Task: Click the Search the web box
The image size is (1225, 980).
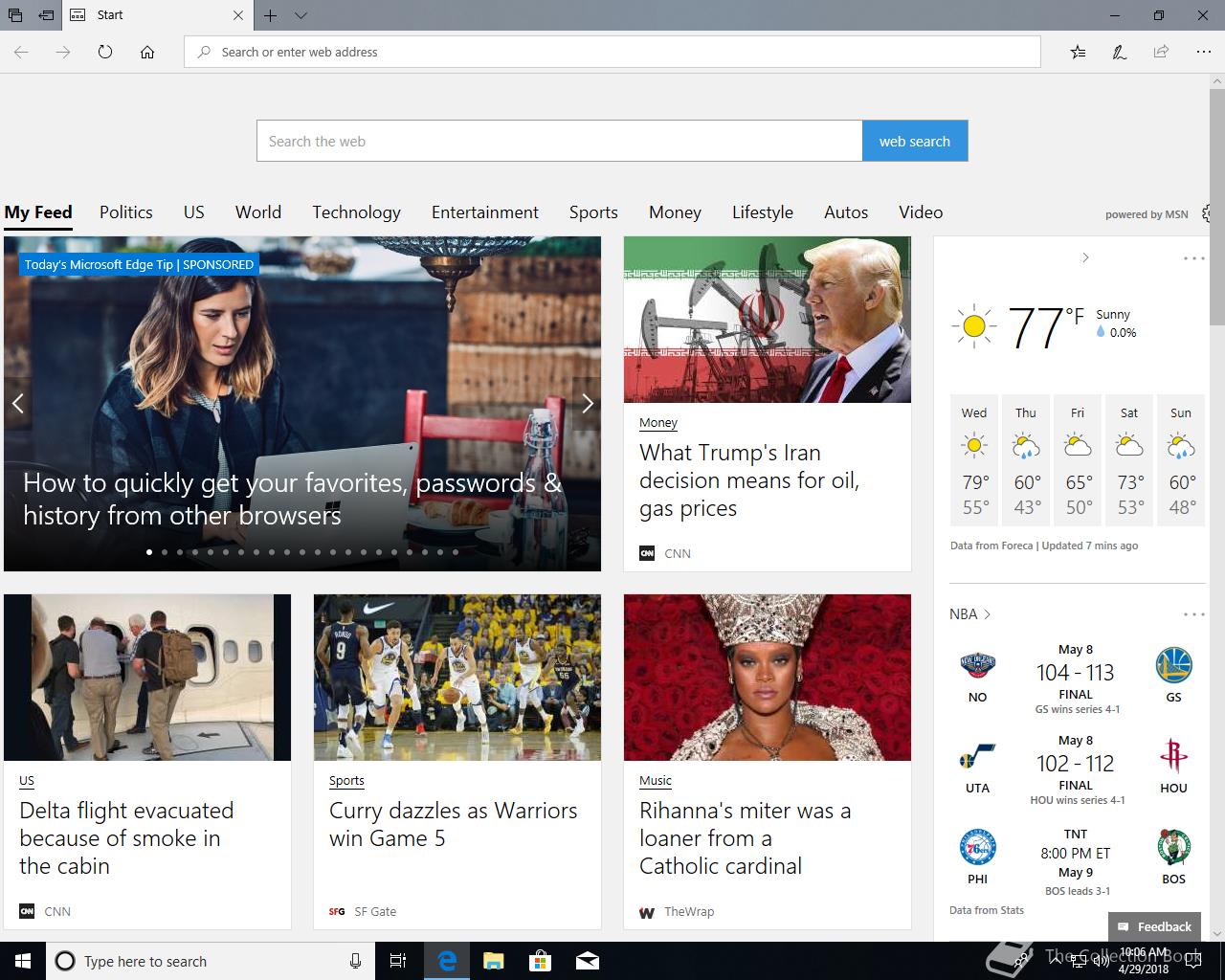Action: (560, 141)
